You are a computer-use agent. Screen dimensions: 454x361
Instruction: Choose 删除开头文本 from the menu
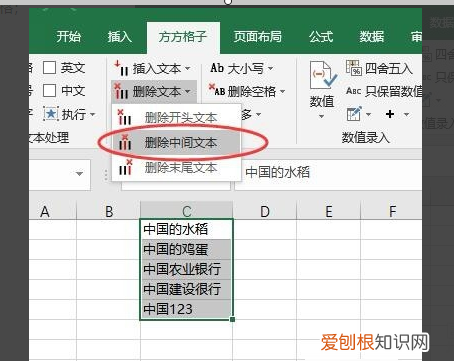pos(176,117)
